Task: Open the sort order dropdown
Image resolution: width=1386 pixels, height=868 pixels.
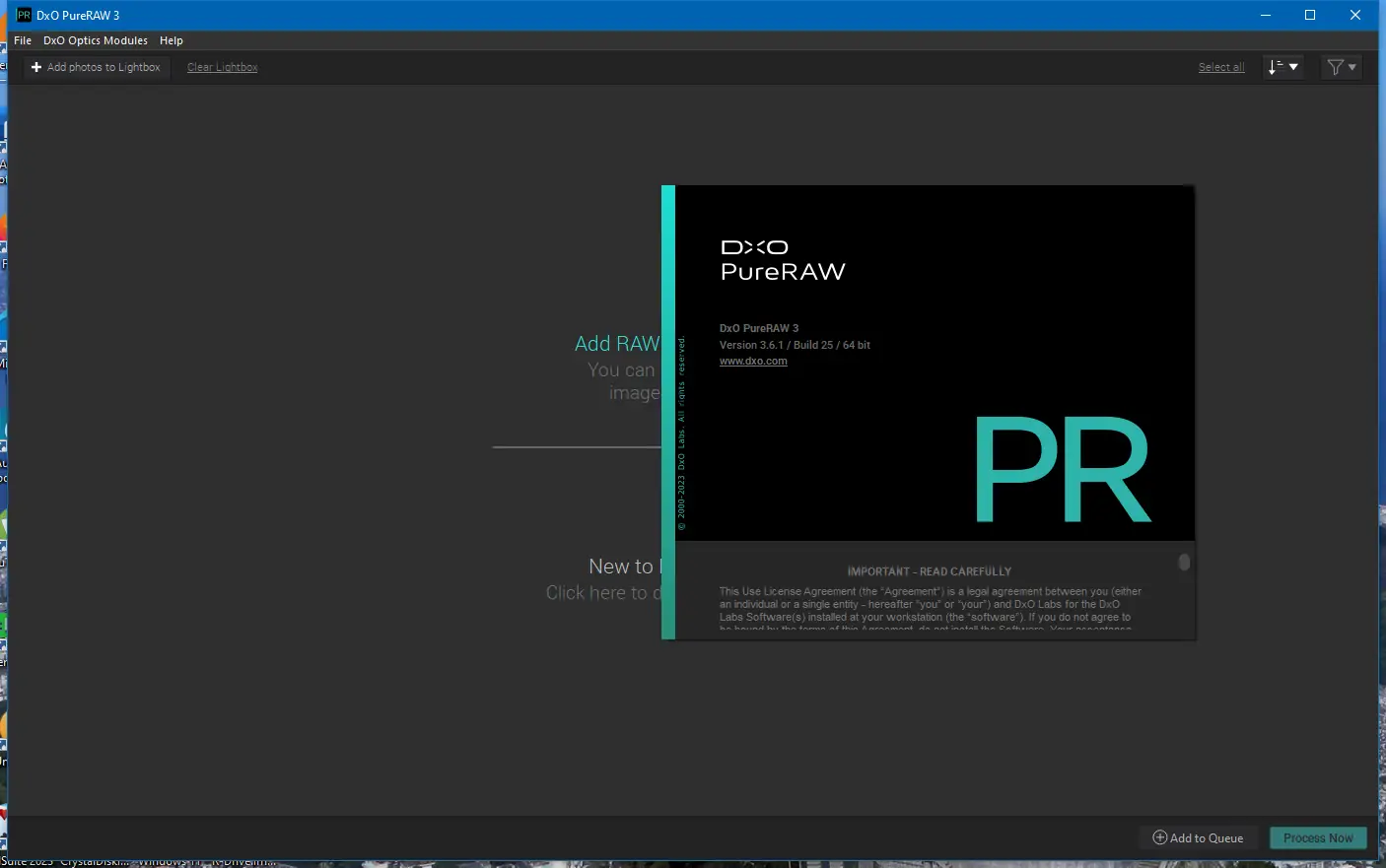Action: tap(1283, 67)
